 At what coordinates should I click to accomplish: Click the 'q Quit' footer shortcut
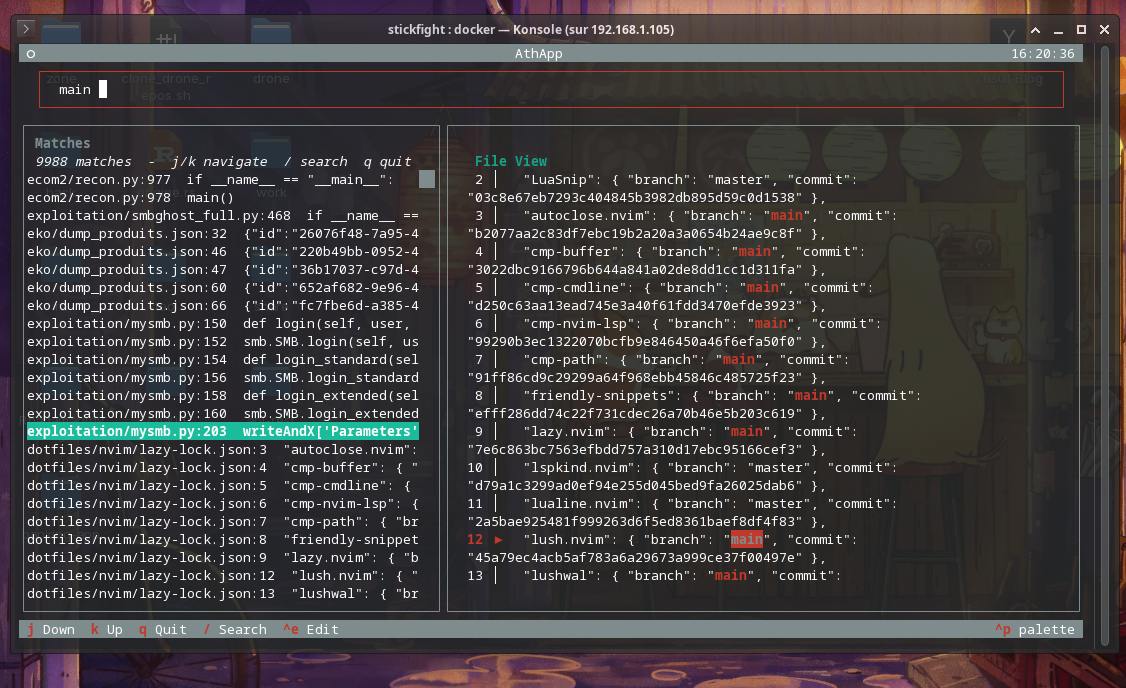tap(163, 629)
